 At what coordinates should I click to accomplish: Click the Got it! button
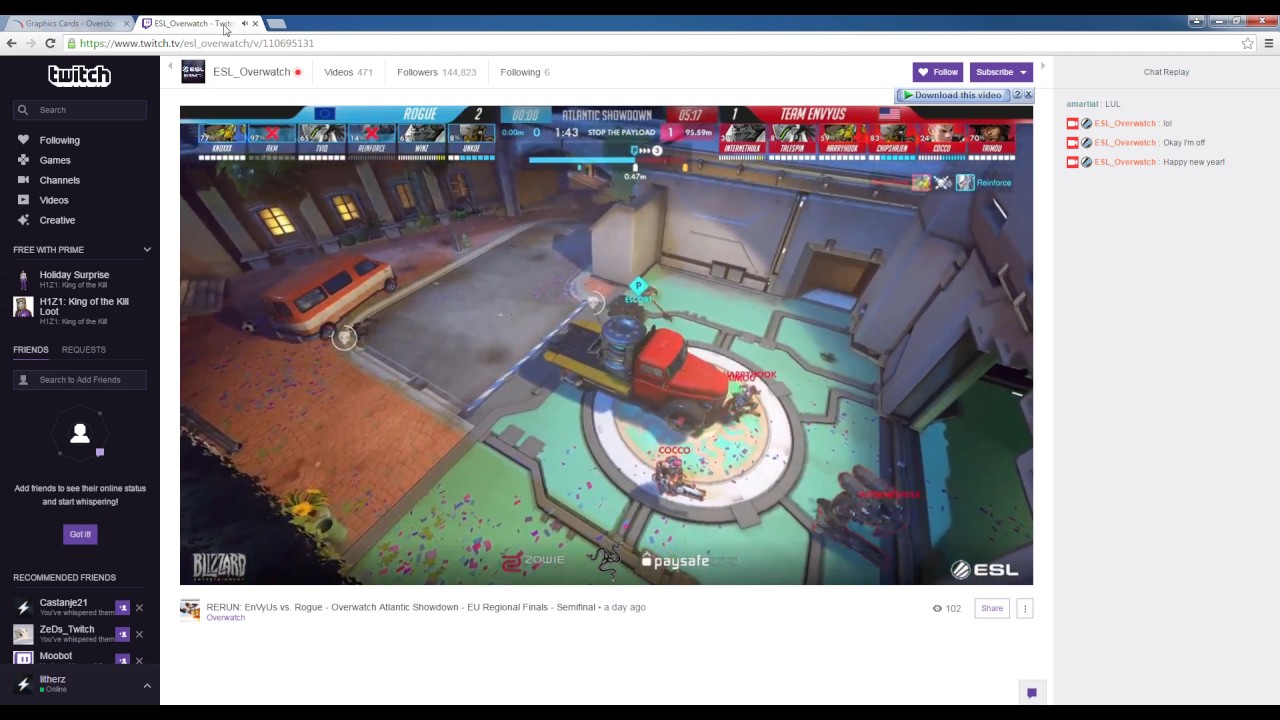click(80, 534)
